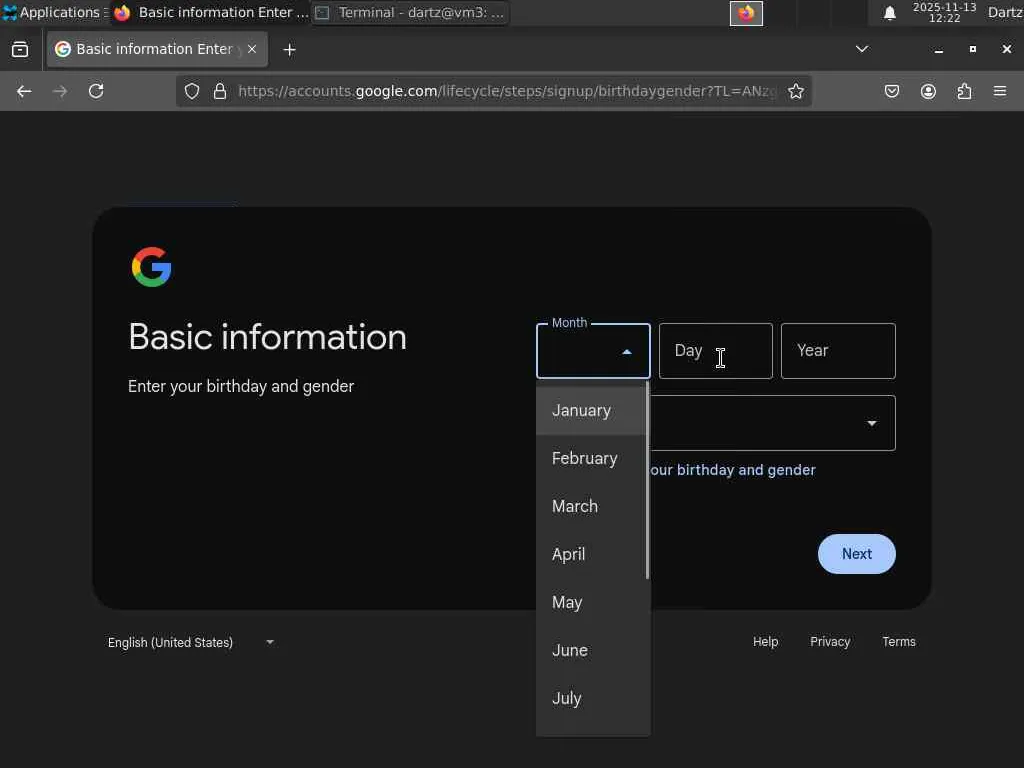The width and height of the screenshot is (1024, 768).
Task: Click into the Year field
Action: pyautogui.click(x=838, y=351)
